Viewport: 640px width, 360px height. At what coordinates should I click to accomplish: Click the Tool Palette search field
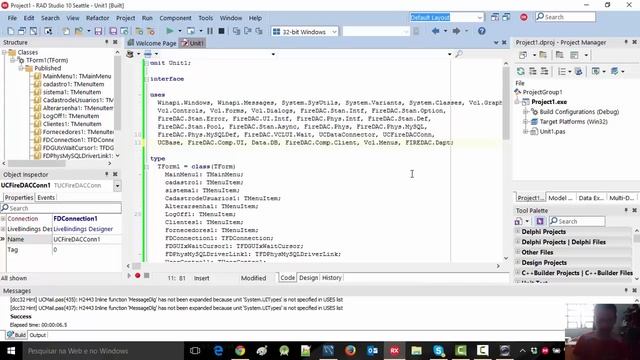pyautogui.click(x=577, y=221)
